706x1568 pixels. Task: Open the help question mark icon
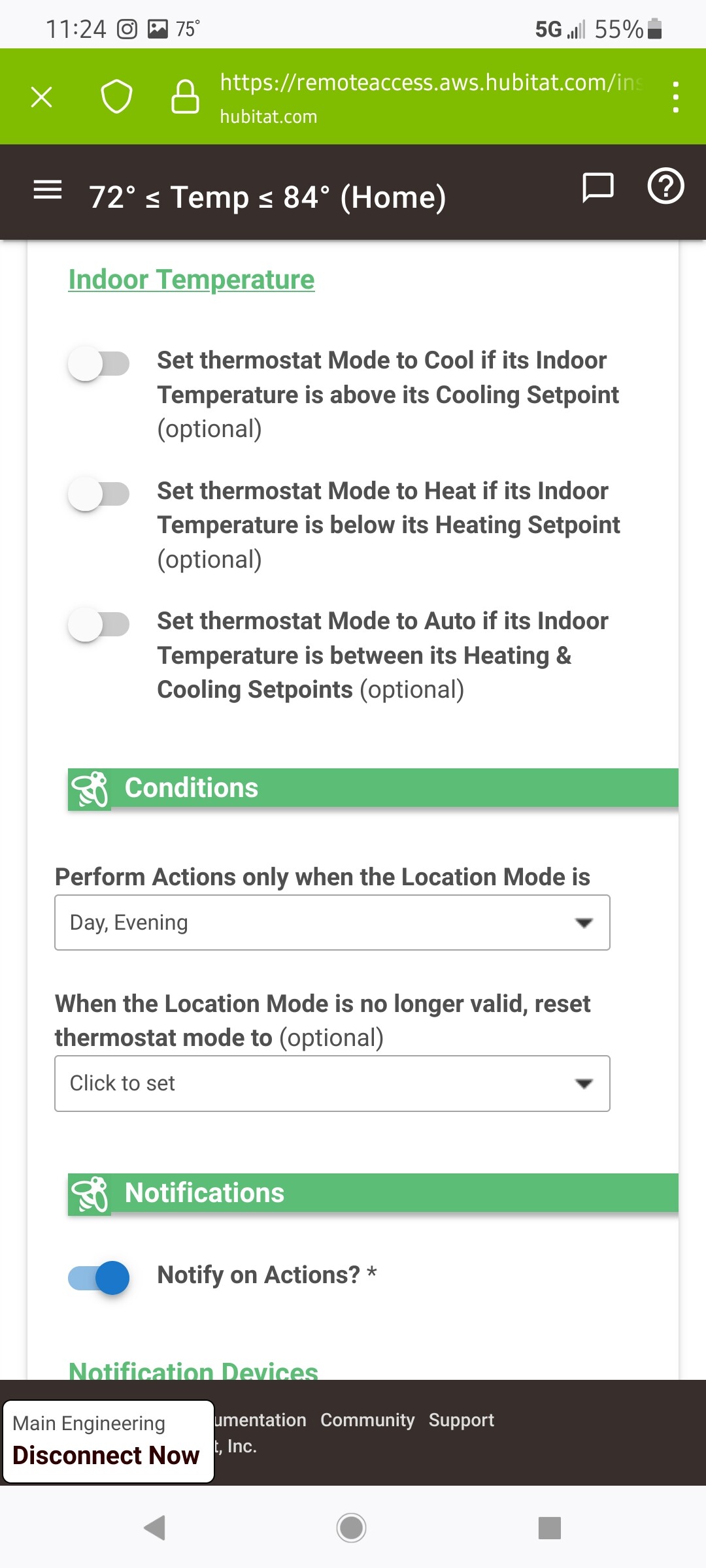pos(665,186)
